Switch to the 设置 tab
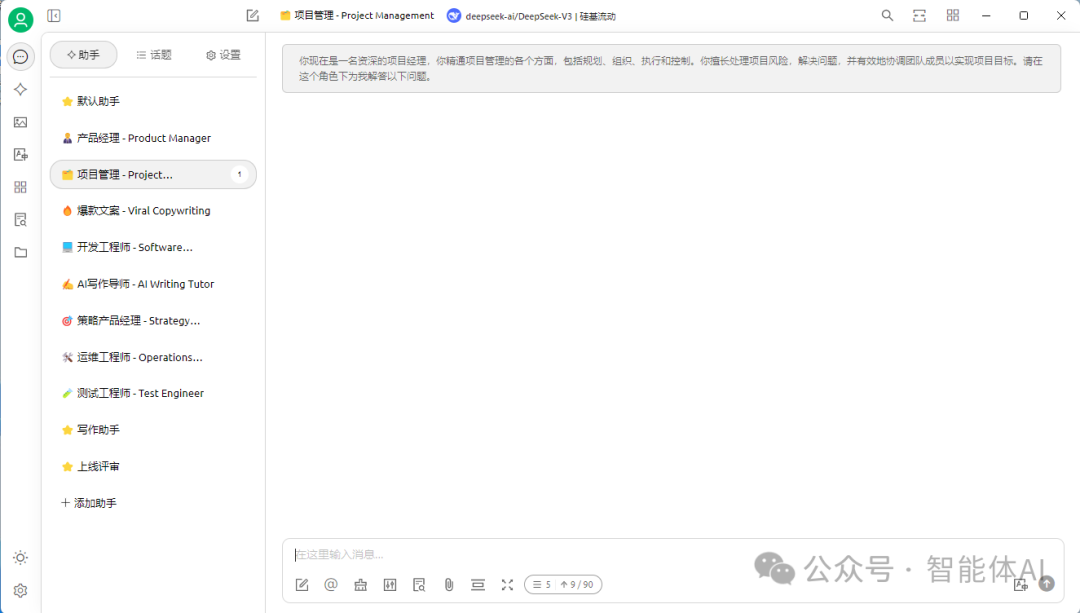 click(223, 55)
